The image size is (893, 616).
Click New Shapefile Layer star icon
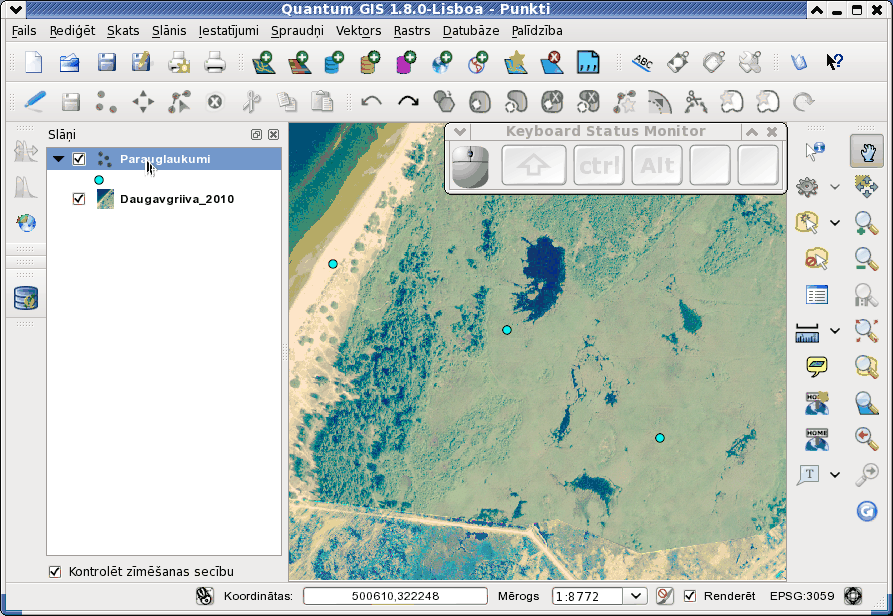pyautogui.click(x=515, y=62)
